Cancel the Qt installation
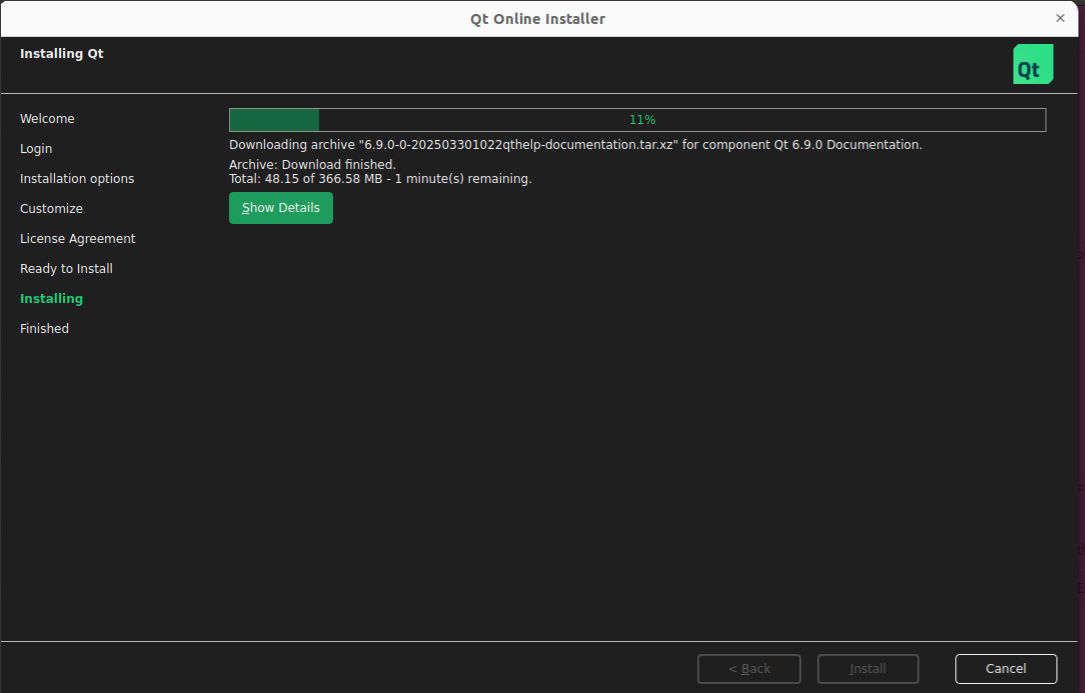1085x693 pixels. tap(1005, 669)
